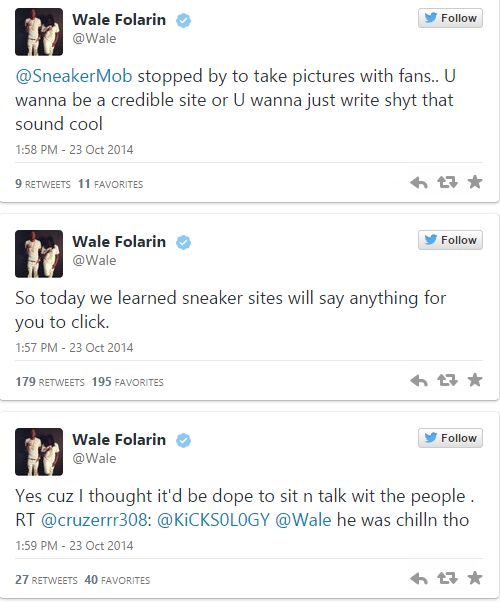The width and height of the screenshot is (500, 603).
Task: Follow Wale from the first tweet
Action: pyautogui.click(x=450, y=18)
